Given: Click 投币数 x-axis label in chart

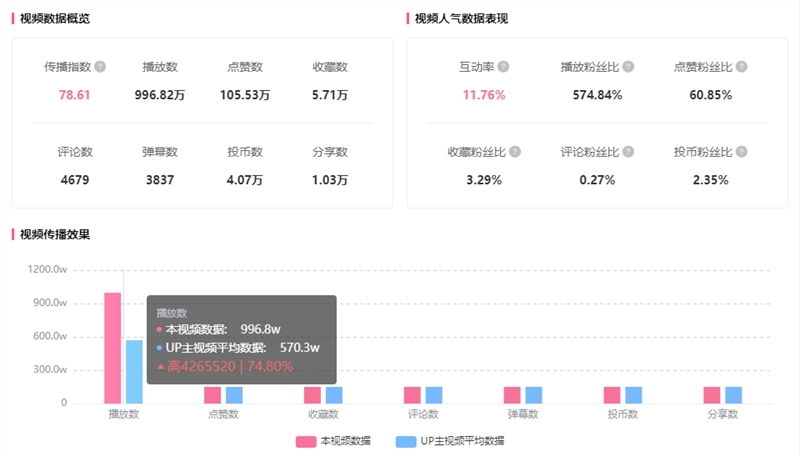Looking at the screenshot, I should point(623,414).
